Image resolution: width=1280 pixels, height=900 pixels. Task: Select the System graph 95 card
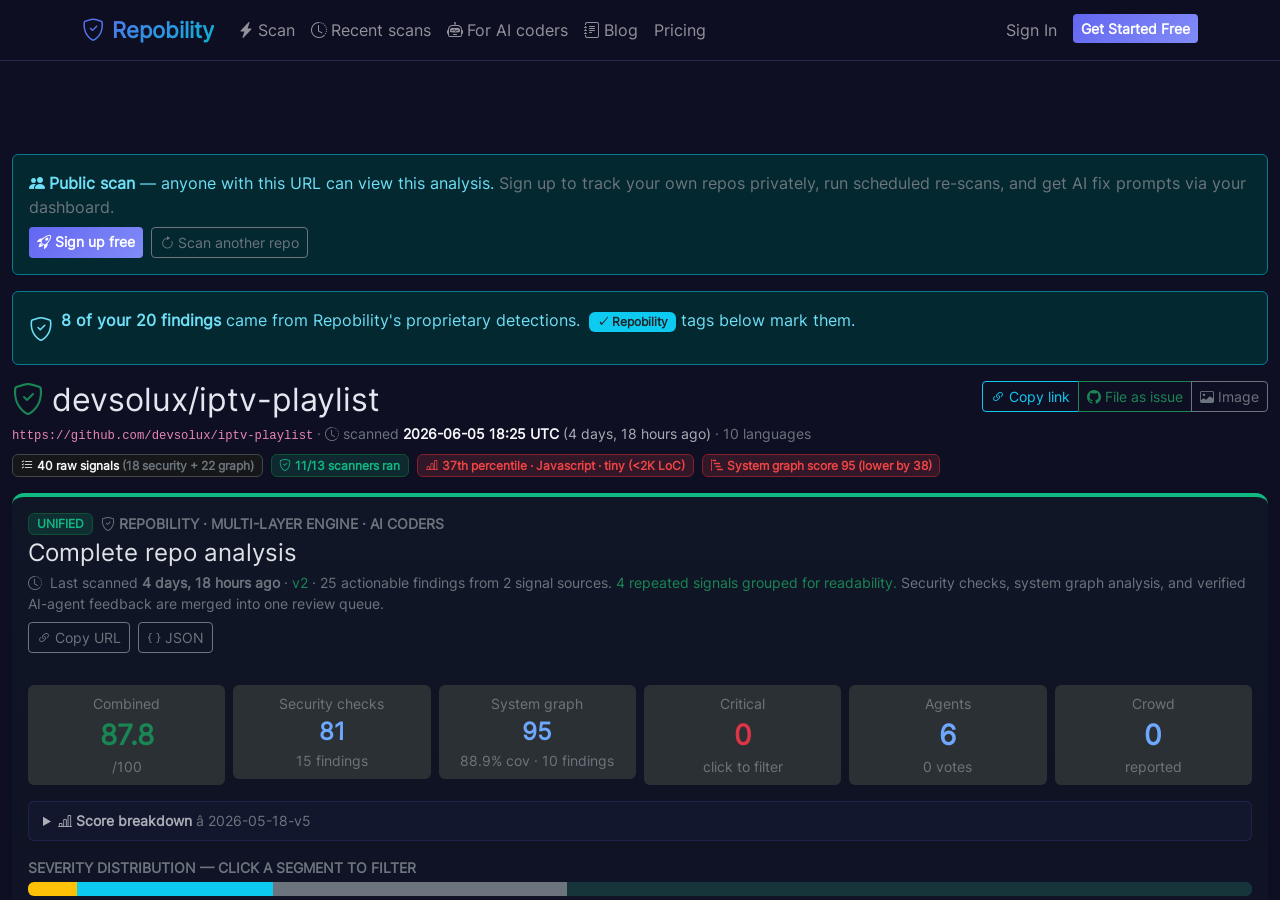point(537,732)
